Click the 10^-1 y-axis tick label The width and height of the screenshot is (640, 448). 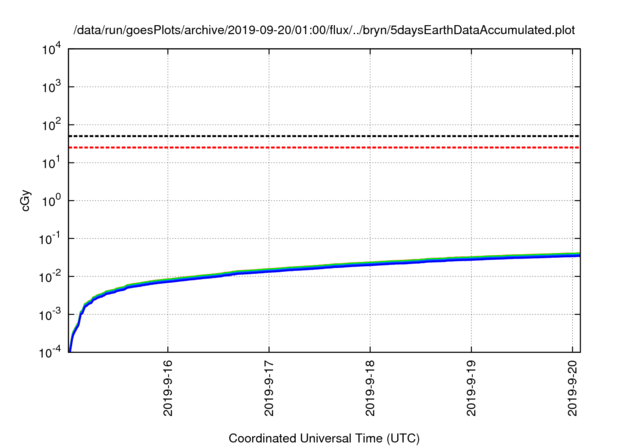51,239
